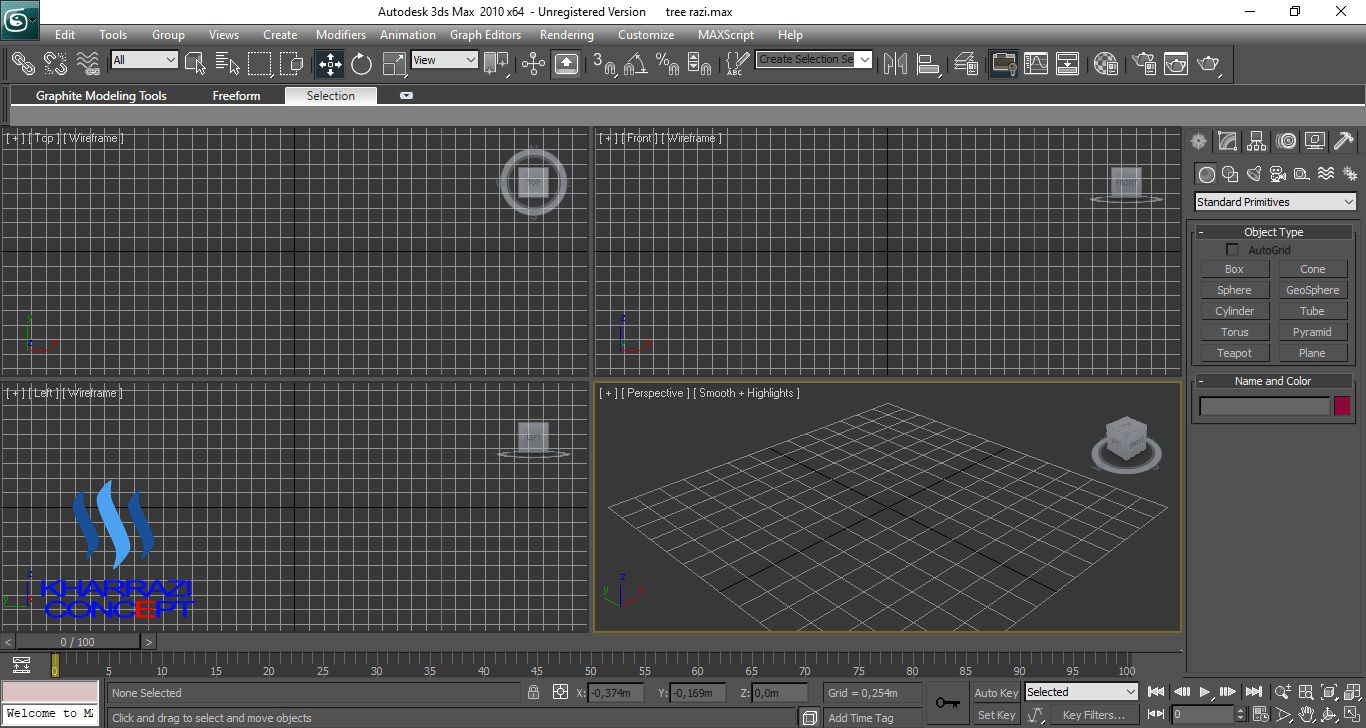Open the Graph Editors menu
1366x728 pixels.
click(x=485, y=35)
